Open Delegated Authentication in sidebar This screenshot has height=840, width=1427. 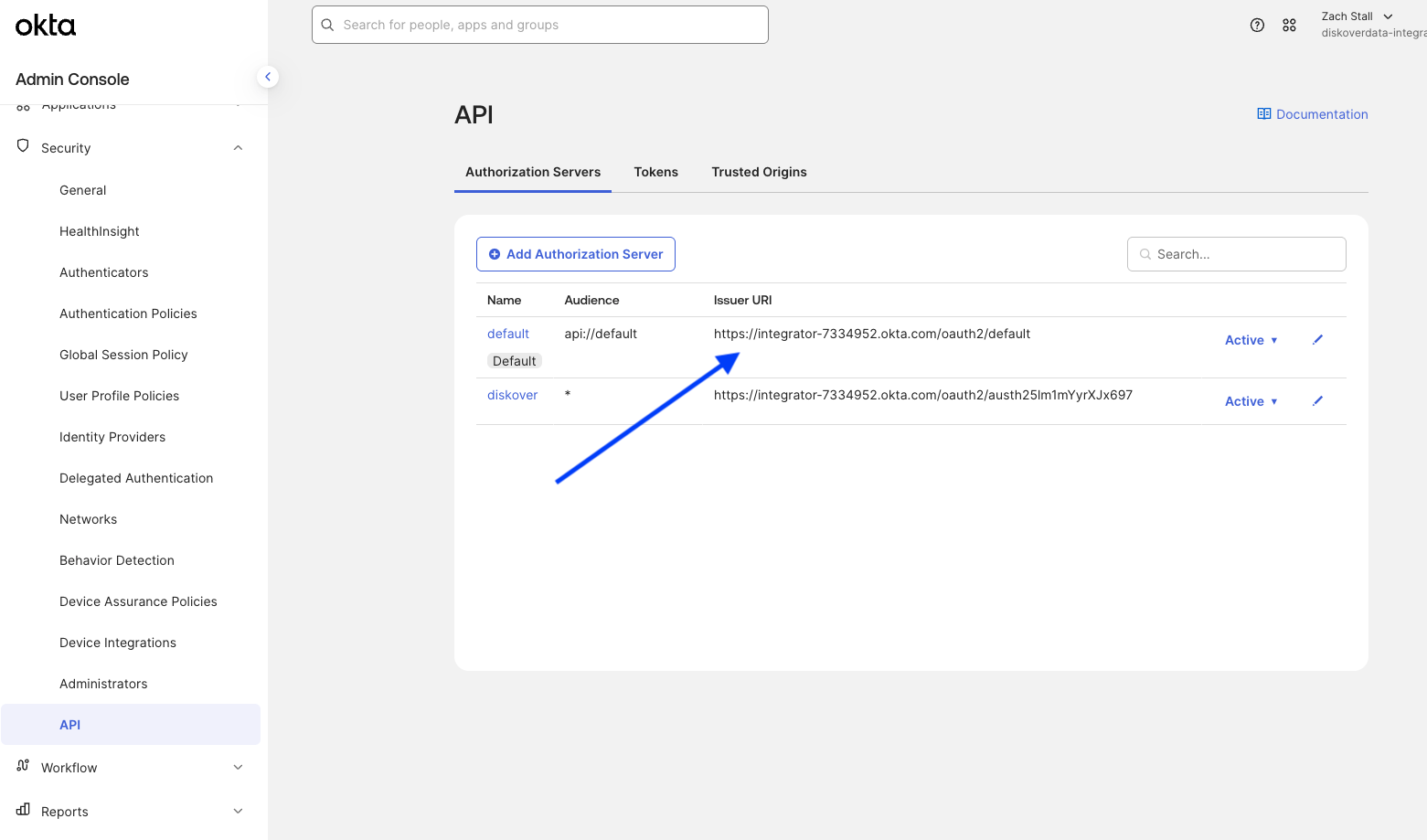click(x=136, y=478)
